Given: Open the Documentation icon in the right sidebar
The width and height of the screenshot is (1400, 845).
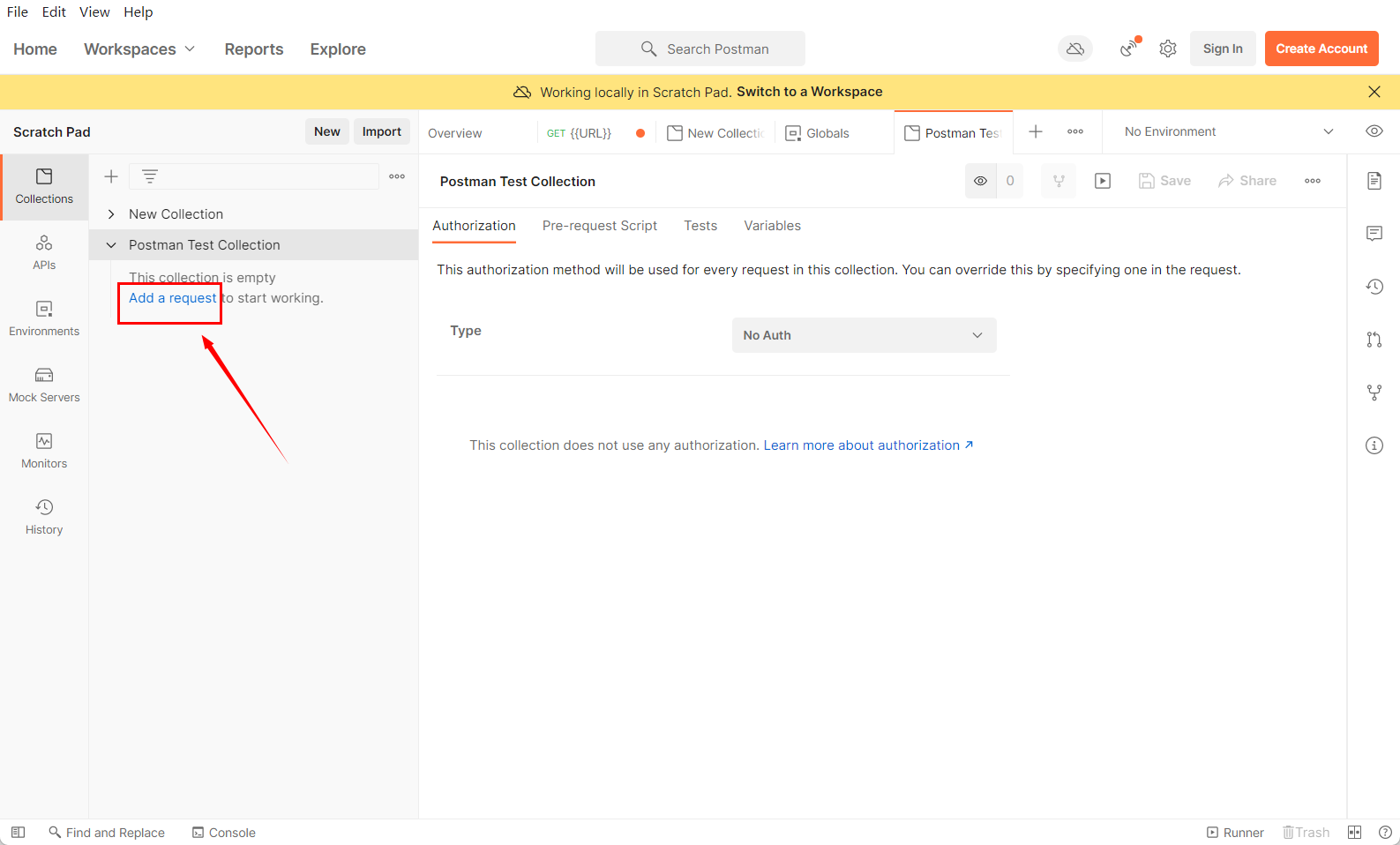Looking at the screenshot, I should tap(1374, 181).
